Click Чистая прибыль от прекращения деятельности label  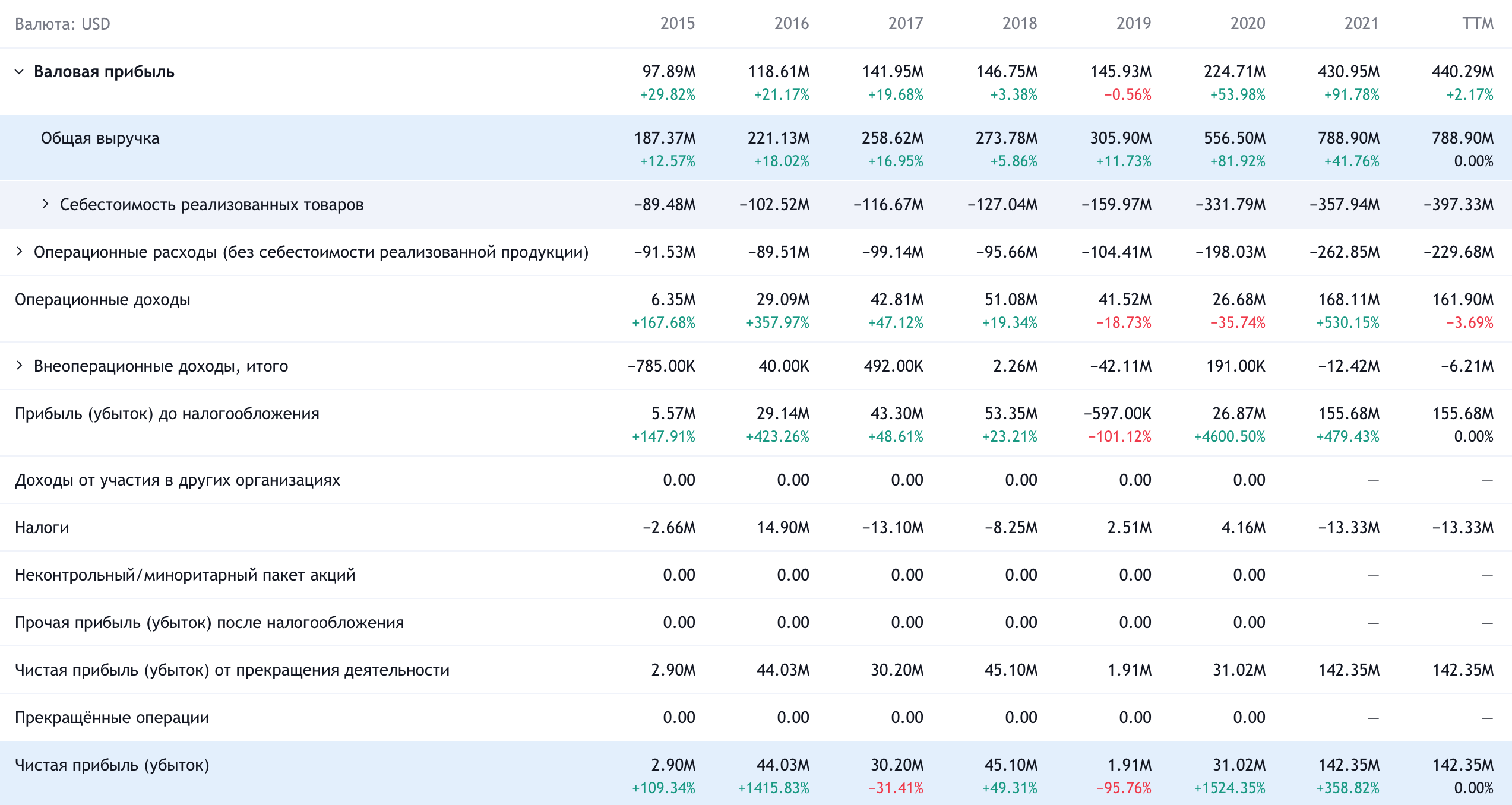(232, 670)
